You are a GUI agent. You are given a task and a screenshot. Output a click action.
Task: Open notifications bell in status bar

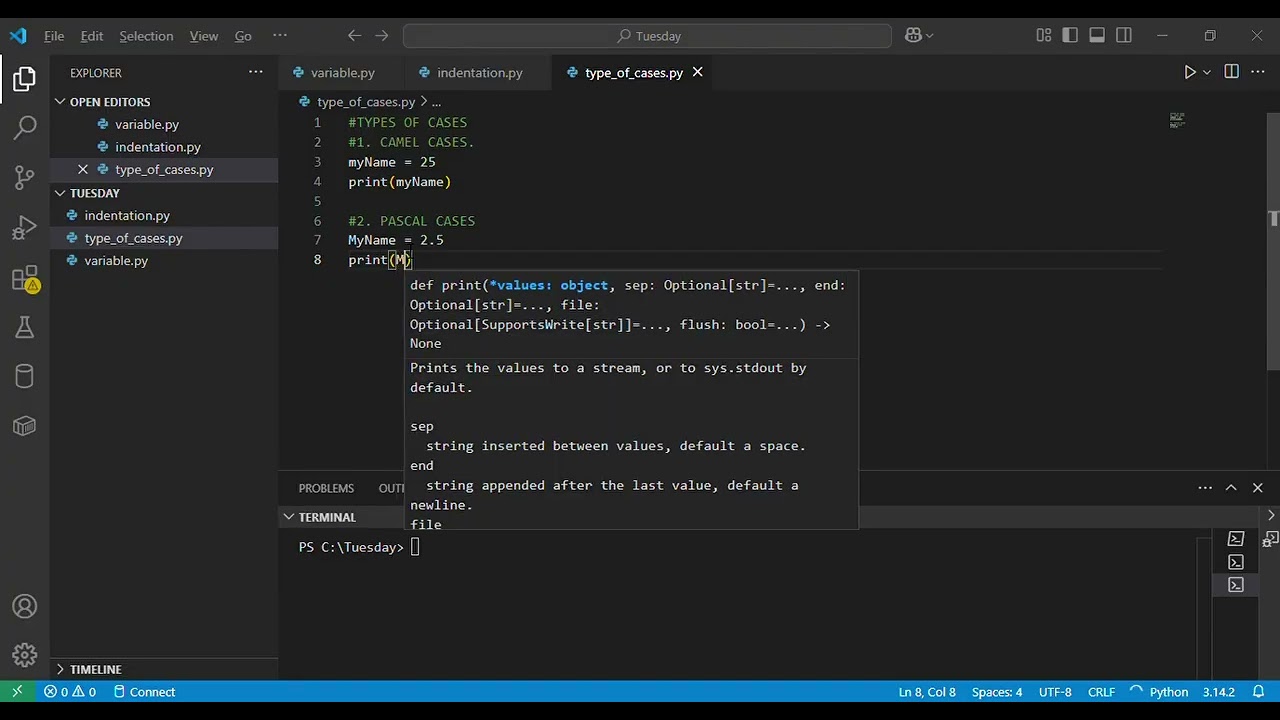tap(1259, 692)
